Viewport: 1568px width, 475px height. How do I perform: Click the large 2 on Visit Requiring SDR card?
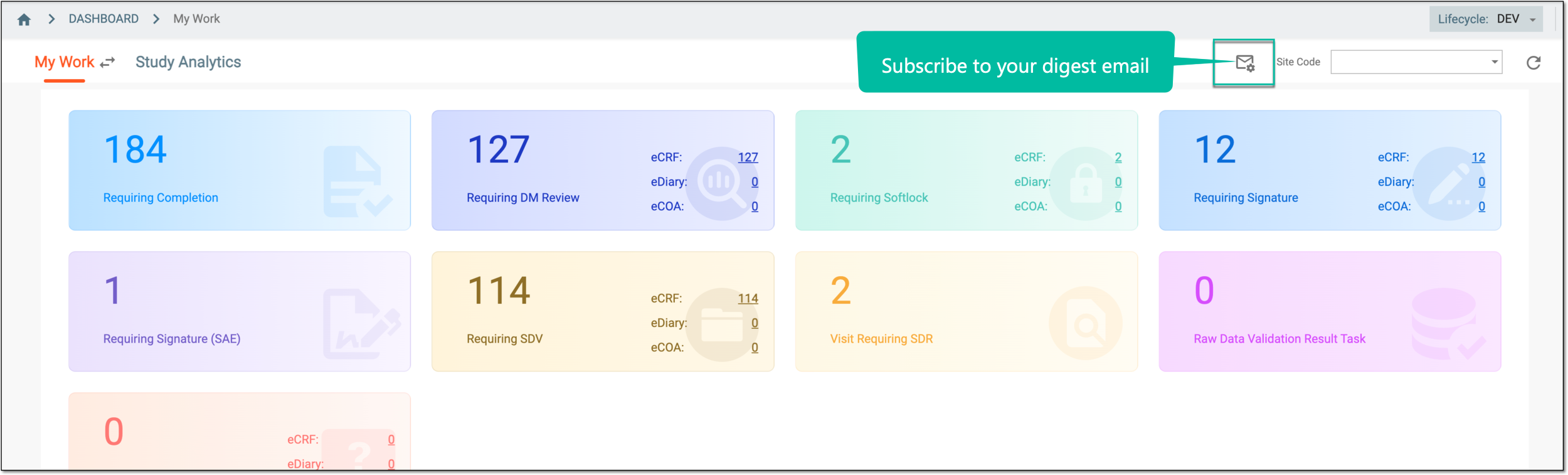click(840, 291)
